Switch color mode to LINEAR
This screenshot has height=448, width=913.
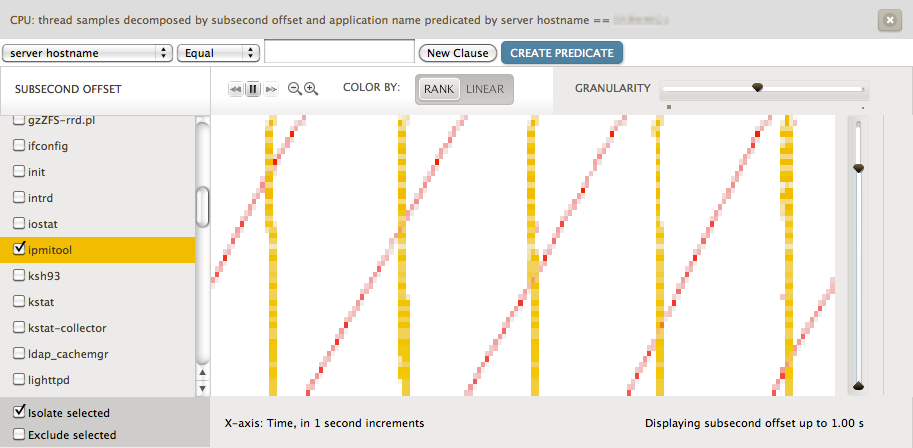485,89
